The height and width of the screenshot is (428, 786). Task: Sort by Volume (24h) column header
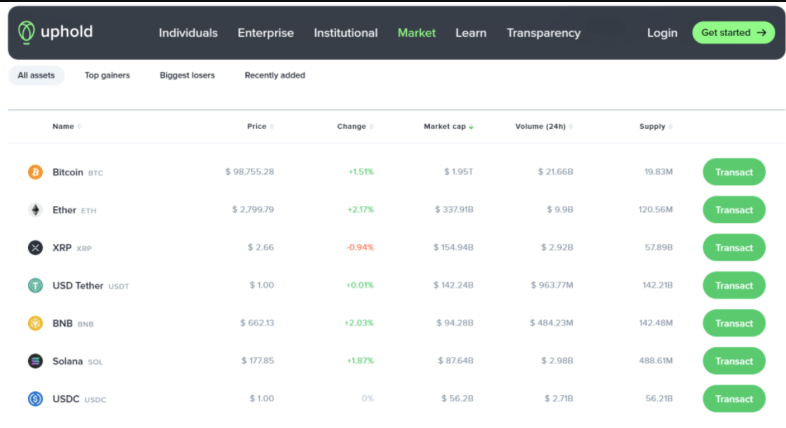point(542,127)
